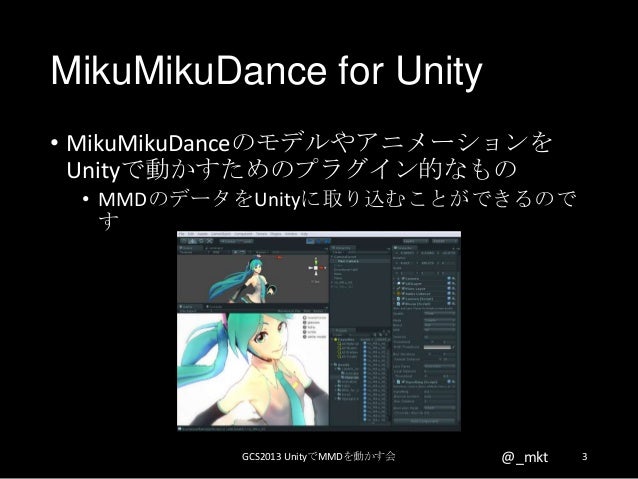This screenshot has height=479, width=638.
Task: Click the Pause button in Unity
Action: point(319,241)
